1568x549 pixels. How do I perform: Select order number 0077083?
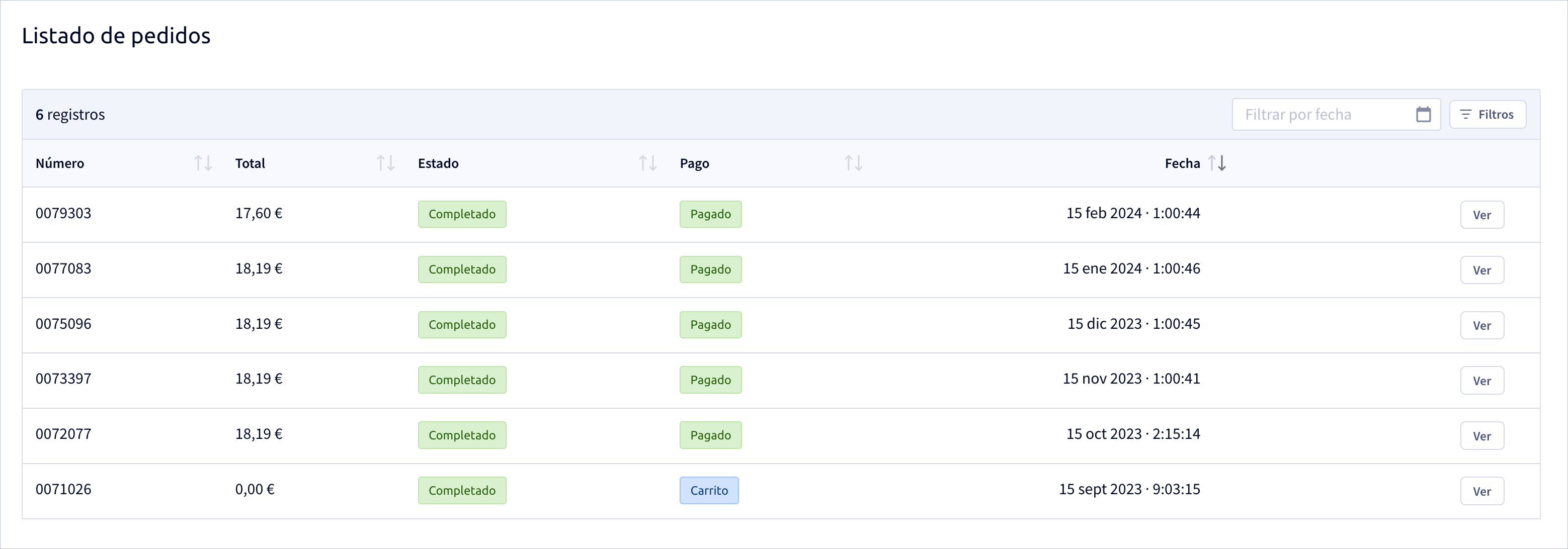(x=63, y=268)
